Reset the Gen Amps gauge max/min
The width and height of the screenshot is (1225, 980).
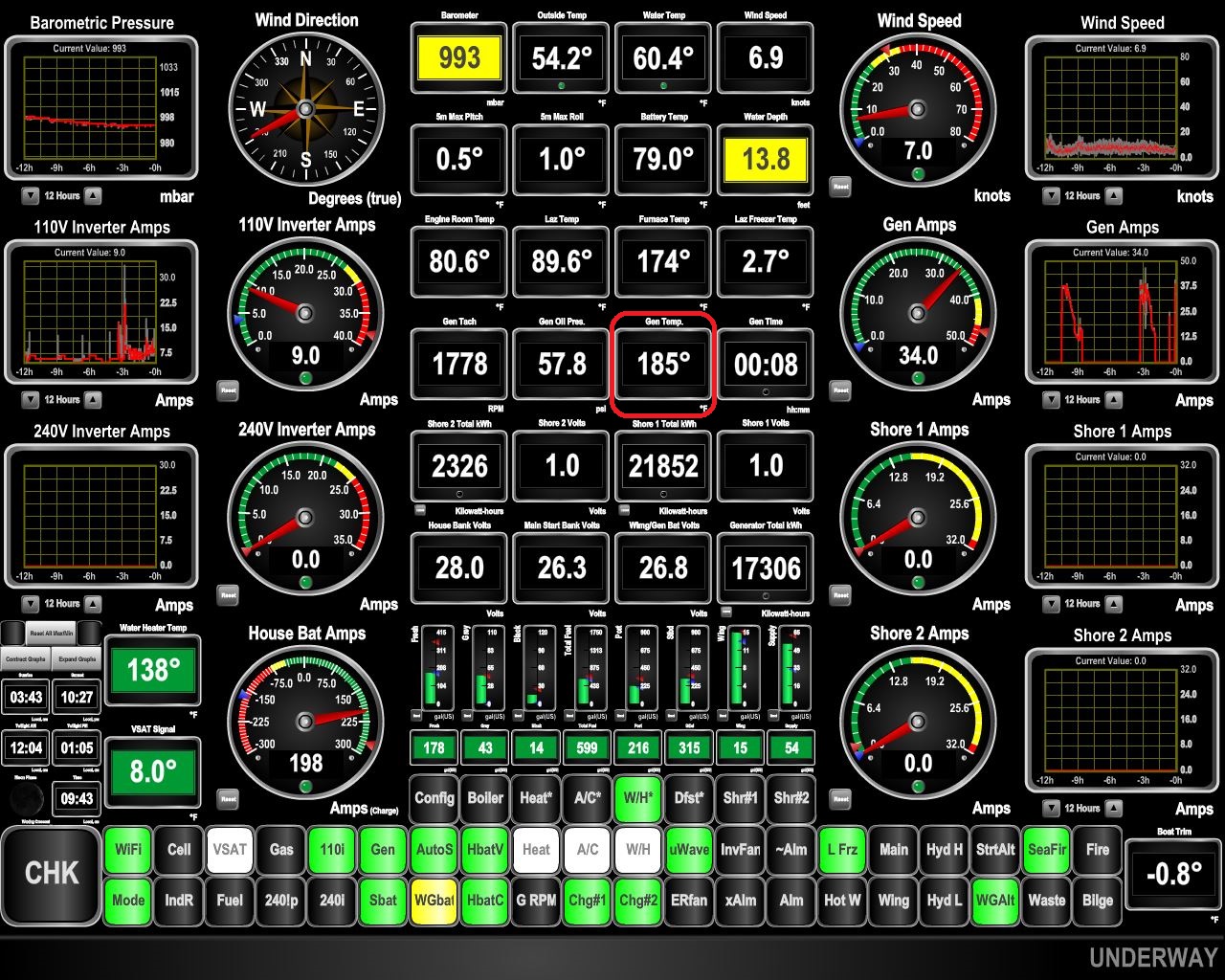(840, 390)
